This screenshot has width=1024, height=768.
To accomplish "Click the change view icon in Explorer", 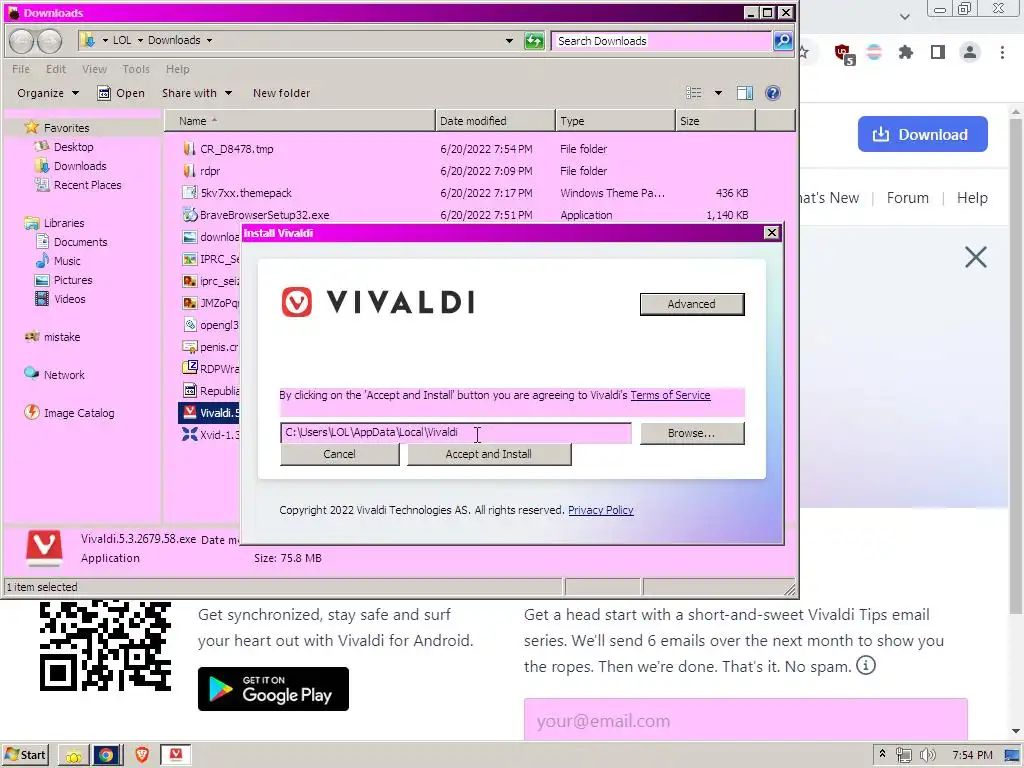I will pyautogui.click(x=694, y=93).
